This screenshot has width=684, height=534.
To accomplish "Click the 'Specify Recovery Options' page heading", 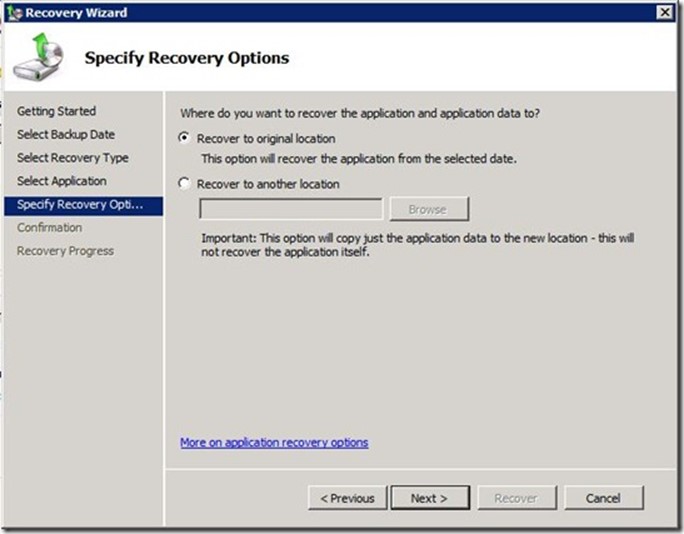I will point(187,58).
